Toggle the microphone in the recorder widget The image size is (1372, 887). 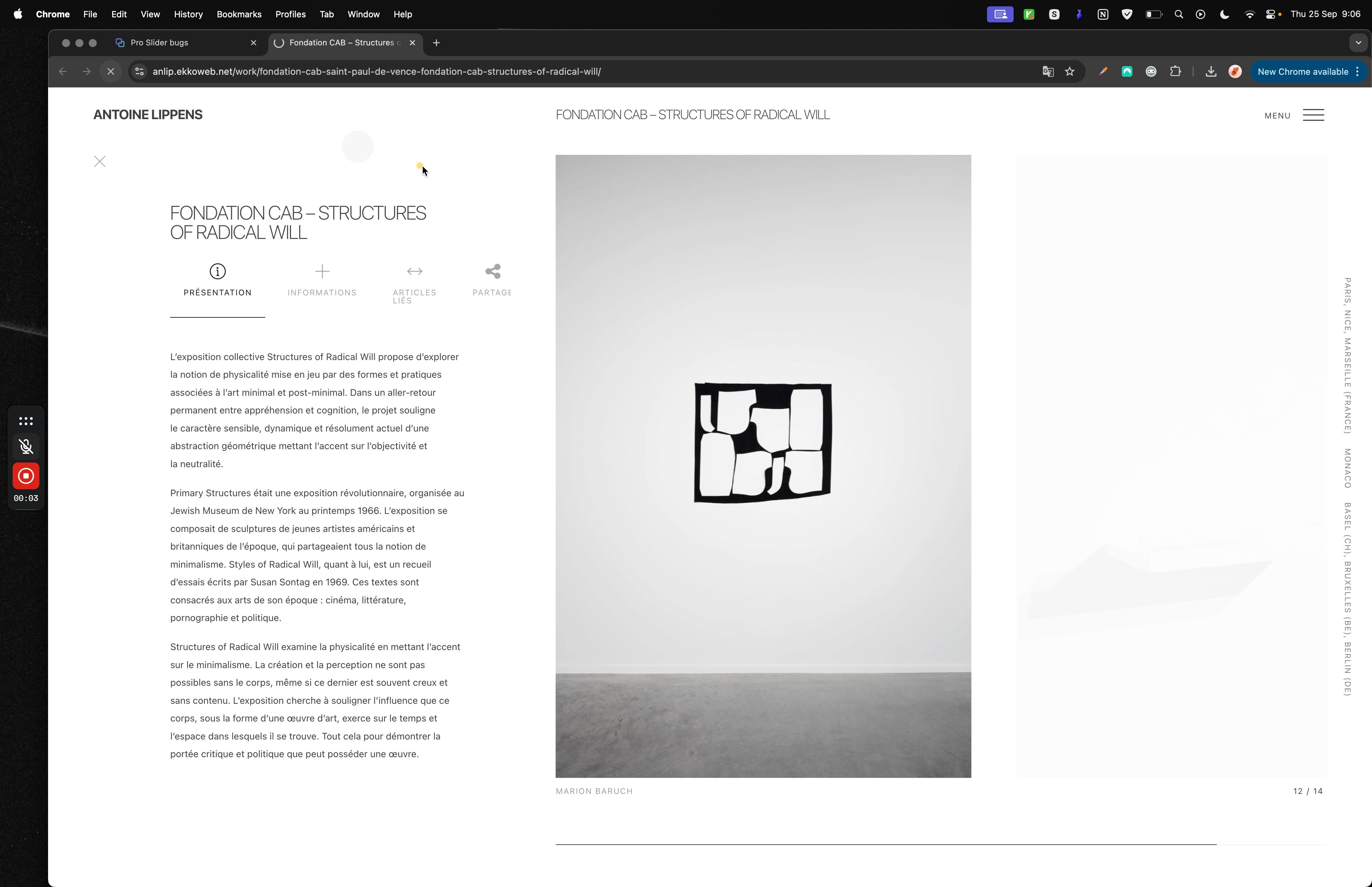click(26, 447)
